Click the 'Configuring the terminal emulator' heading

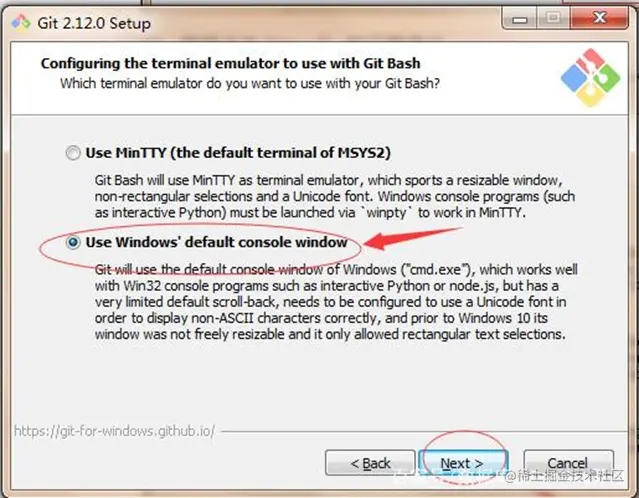231,63
